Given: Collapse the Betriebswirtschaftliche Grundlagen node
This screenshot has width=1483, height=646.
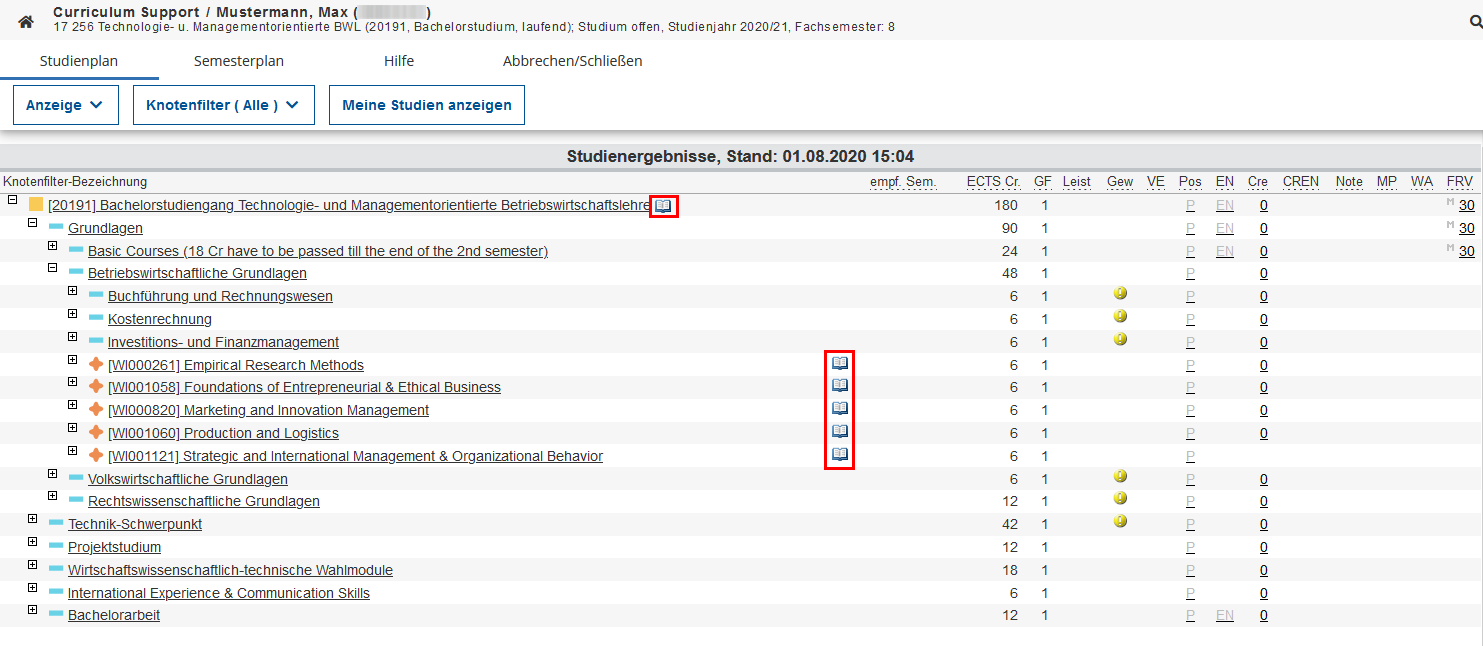Looking at the screenshot, I should coord(53,269).
